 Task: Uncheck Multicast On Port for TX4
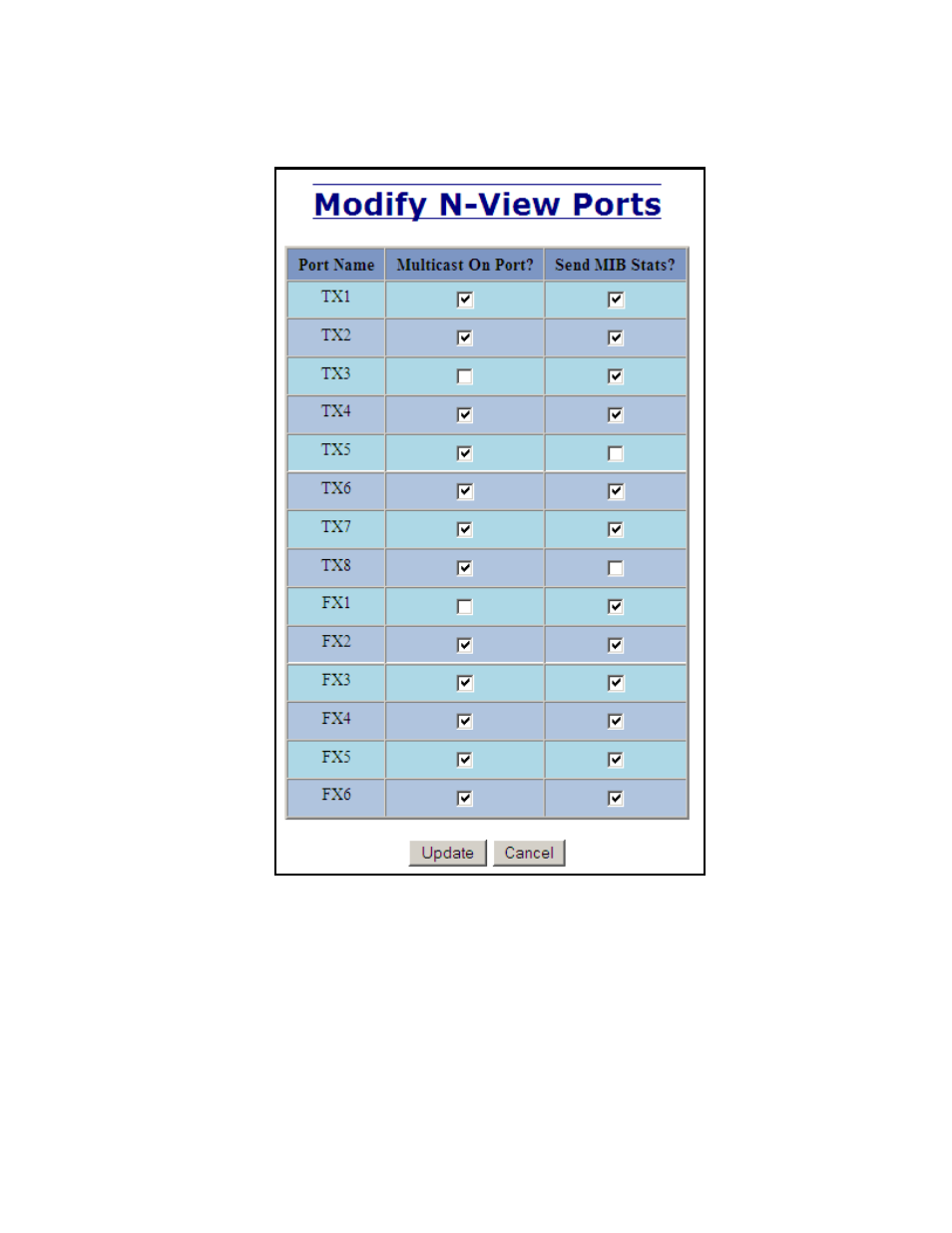coord(464,414)
